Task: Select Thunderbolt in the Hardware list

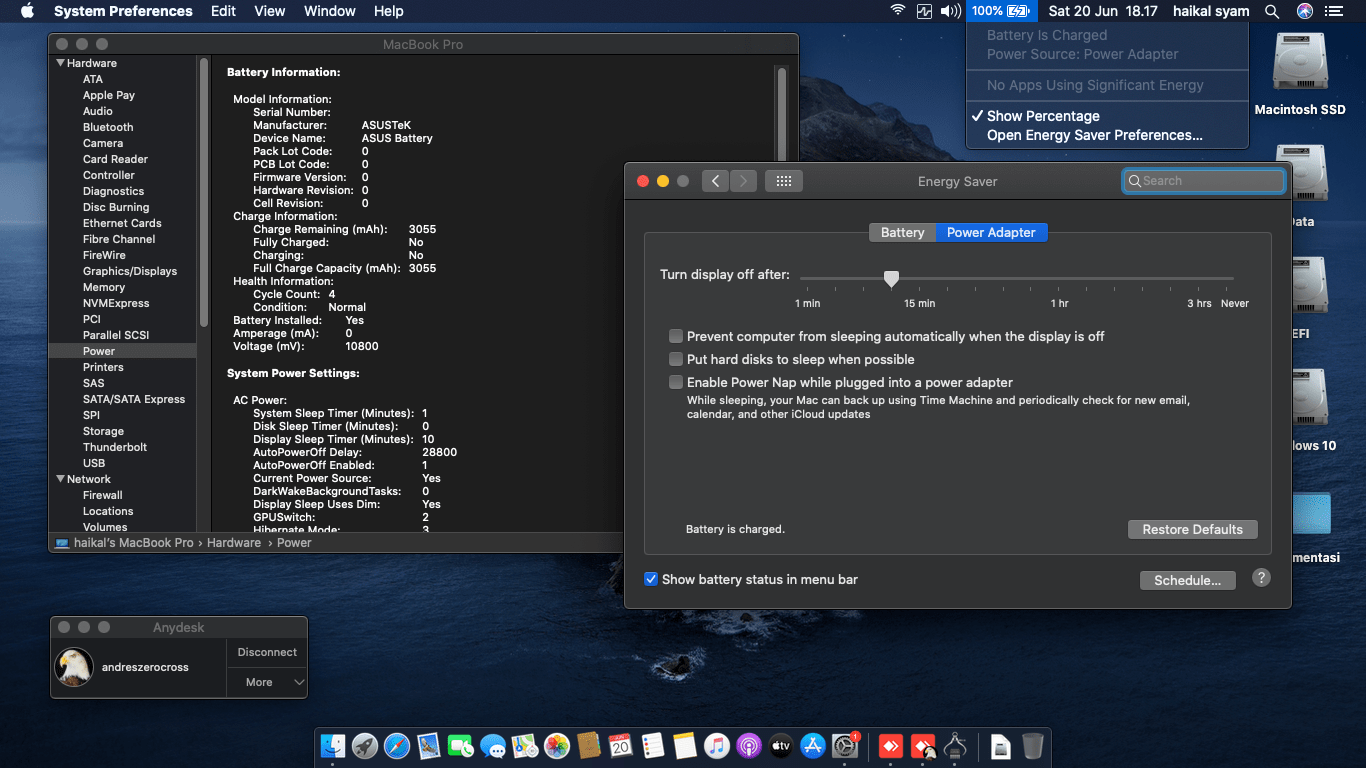Action: [115, 447]
